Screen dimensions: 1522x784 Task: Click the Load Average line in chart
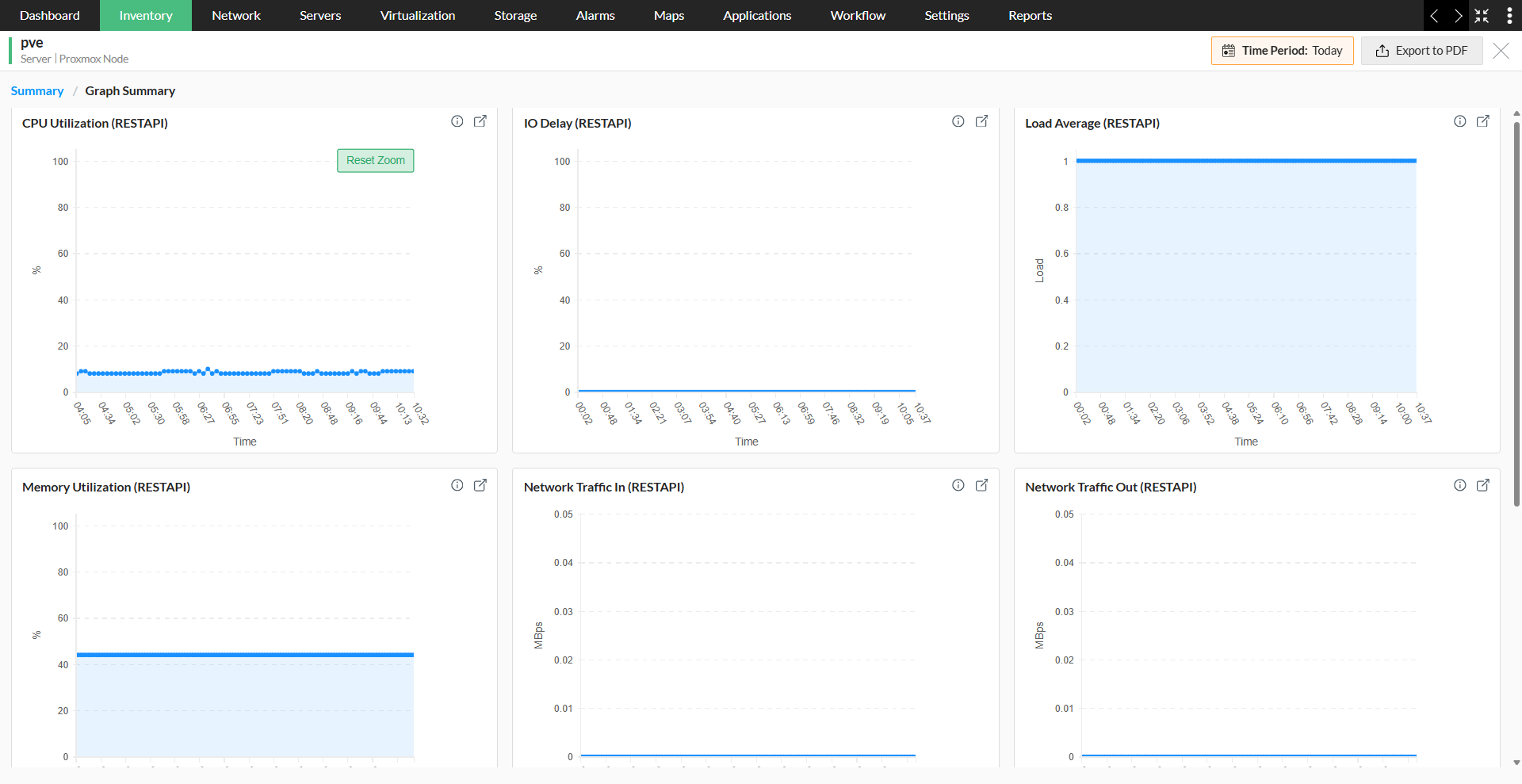[x=1245, y=161]
